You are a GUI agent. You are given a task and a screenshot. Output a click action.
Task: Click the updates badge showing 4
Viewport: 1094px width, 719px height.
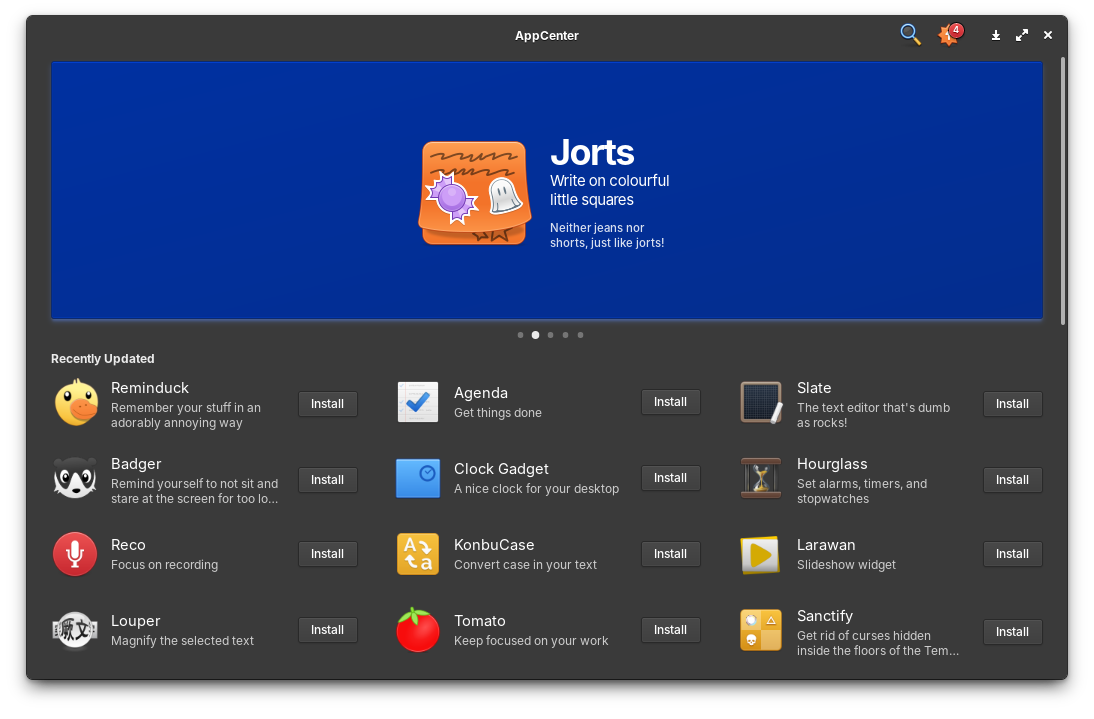click(x=948, y=34)
